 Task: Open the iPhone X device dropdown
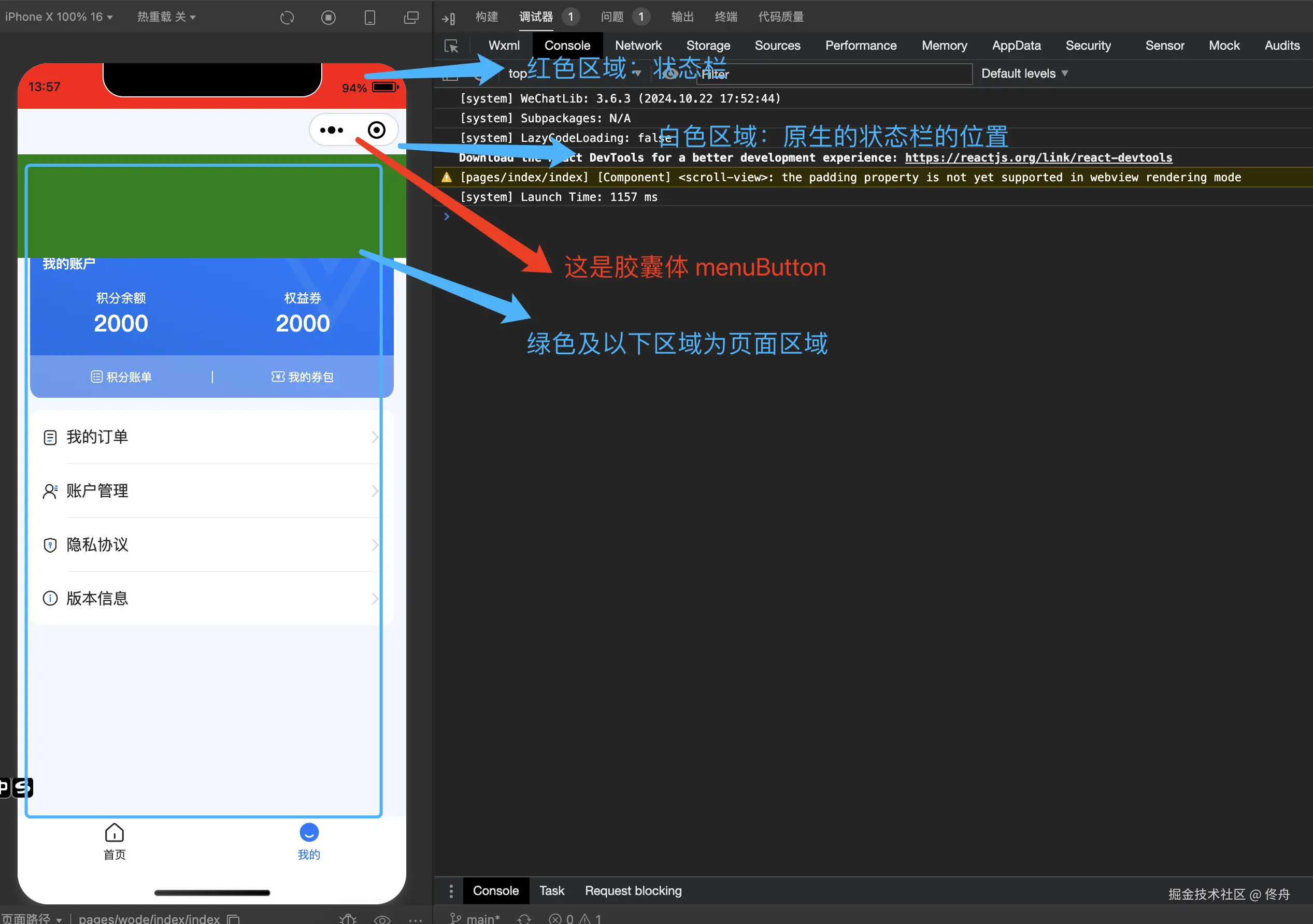click(59, 17)
